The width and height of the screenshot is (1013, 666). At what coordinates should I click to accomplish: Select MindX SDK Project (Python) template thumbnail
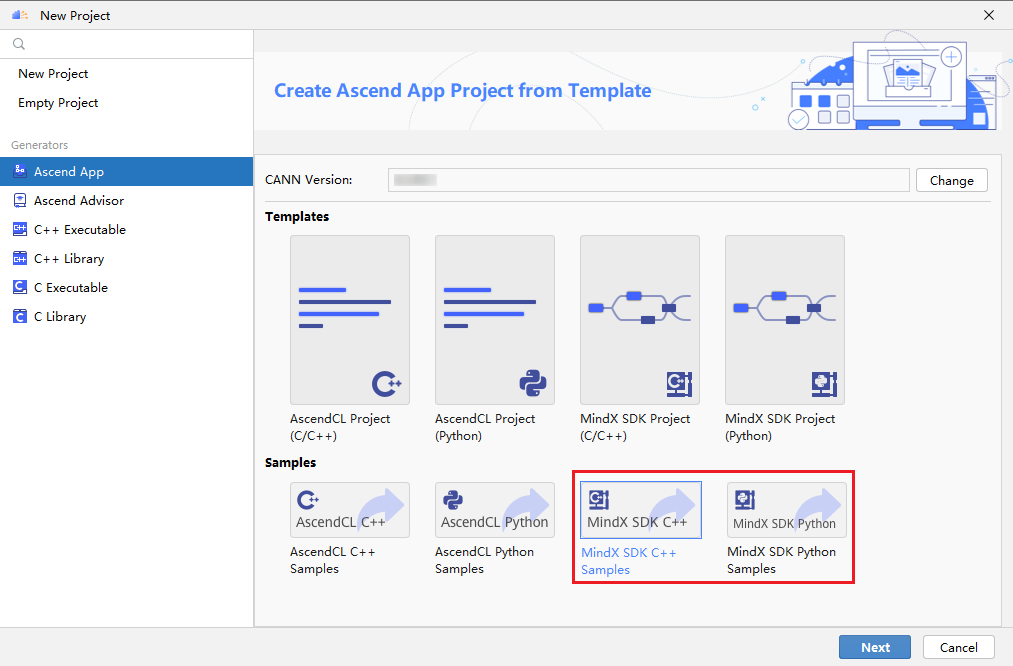pos(785,320)
